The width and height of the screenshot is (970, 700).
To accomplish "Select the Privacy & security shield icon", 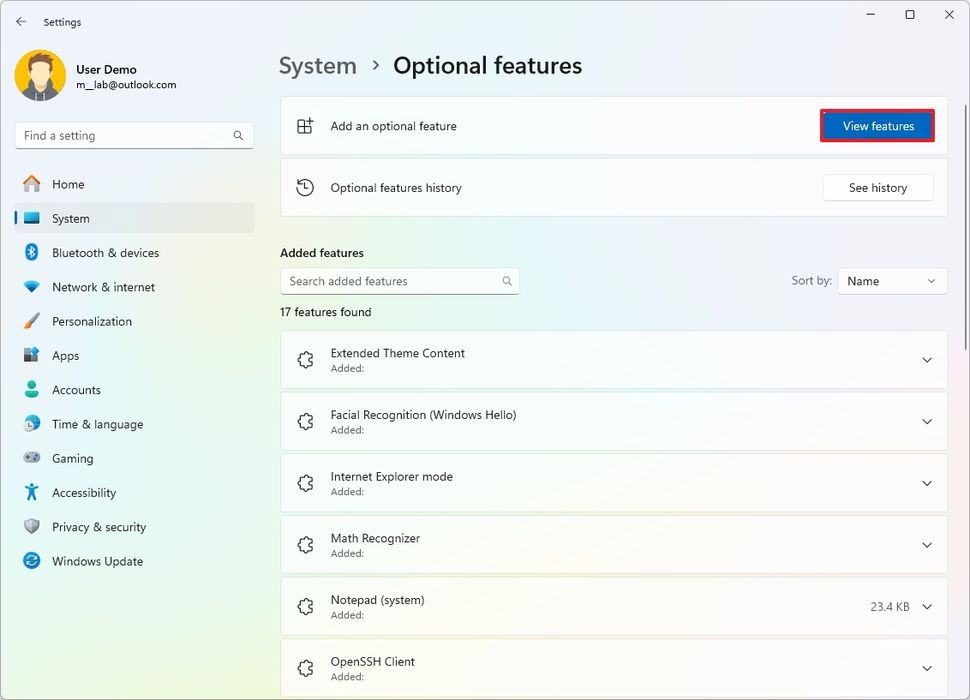I will 30,527.
